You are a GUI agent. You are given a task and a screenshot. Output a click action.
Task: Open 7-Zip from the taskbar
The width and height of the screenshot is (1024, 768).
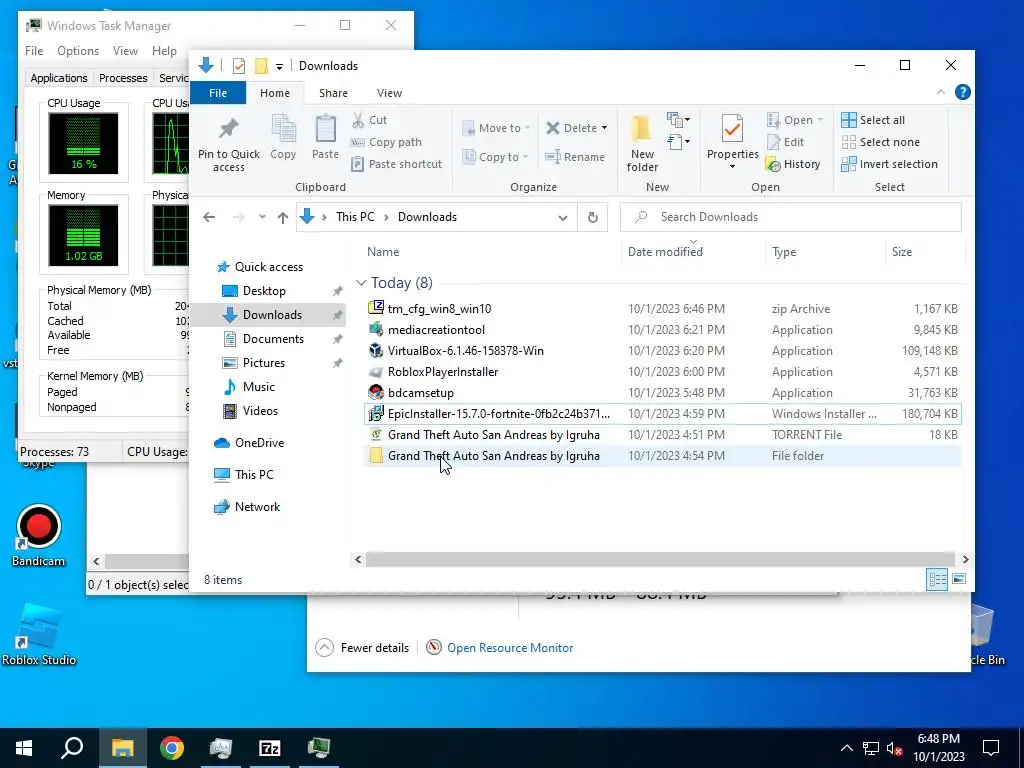click(x=270, y=748)
